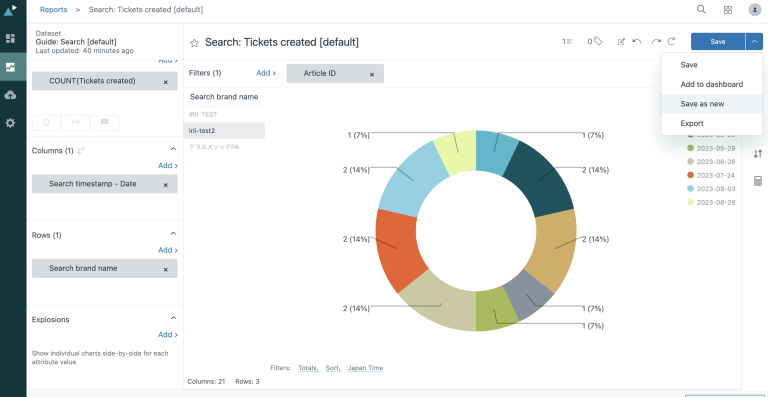The image size is (768, 397).
Task: Click the search magnifier icon
Action: pos(701,9)
